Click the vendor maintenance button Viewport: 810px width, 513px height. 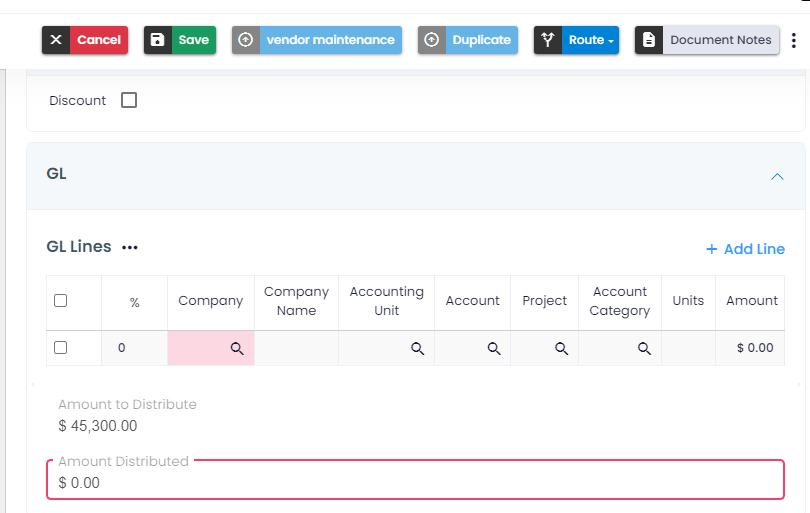[317, 40]
